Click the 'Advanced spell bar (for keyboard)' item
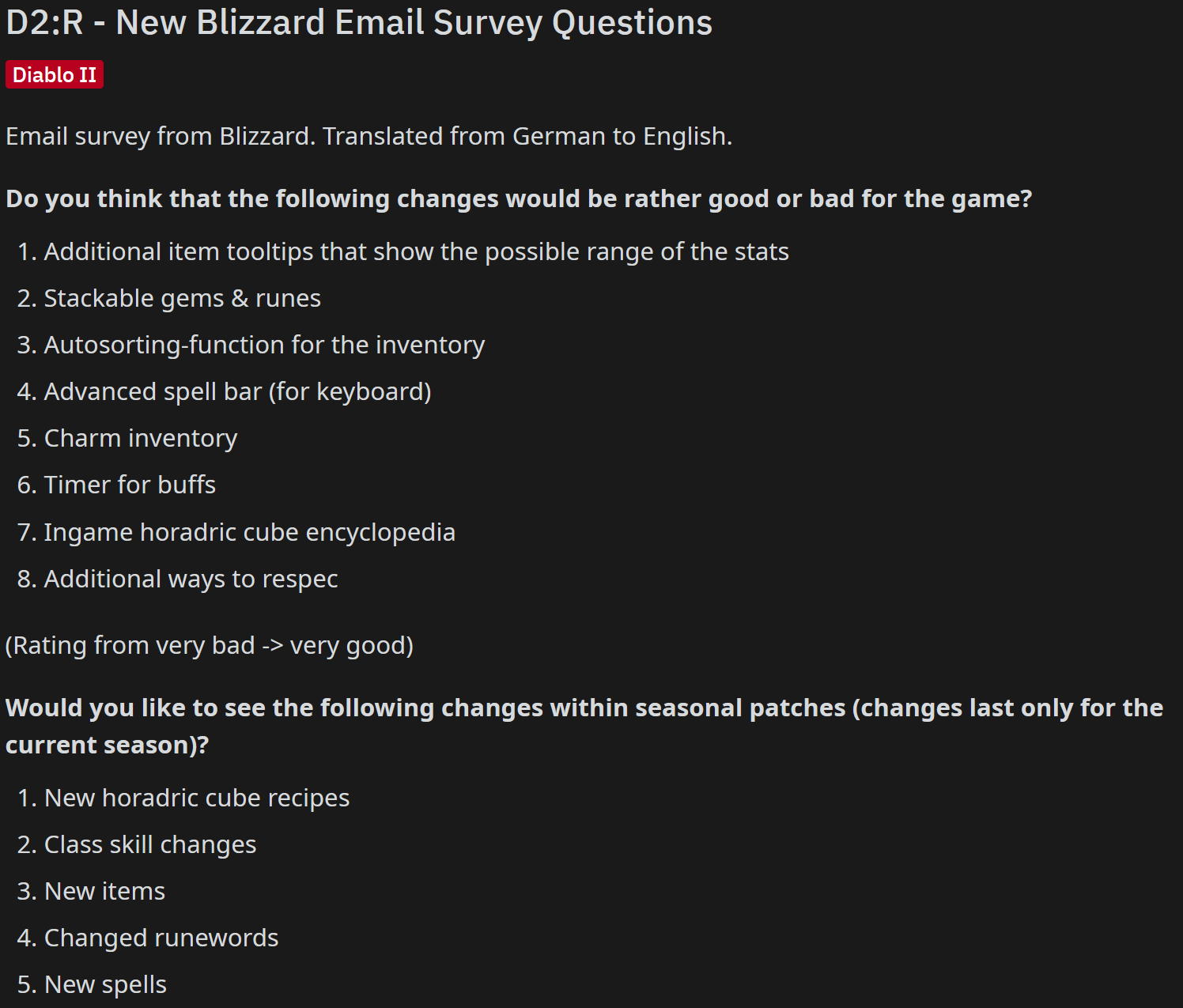This screenshot has height=1008, width=1183. pyautogui.click(x=237, y=392)
